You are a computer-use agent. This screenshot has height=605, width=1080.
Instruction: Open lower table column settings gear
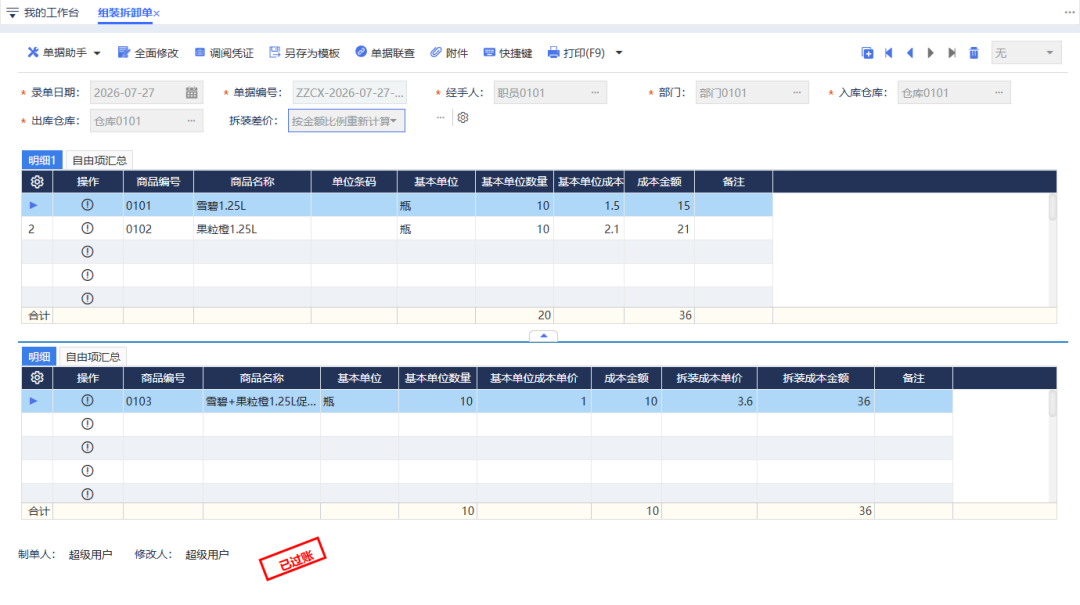tap(37, 378)
